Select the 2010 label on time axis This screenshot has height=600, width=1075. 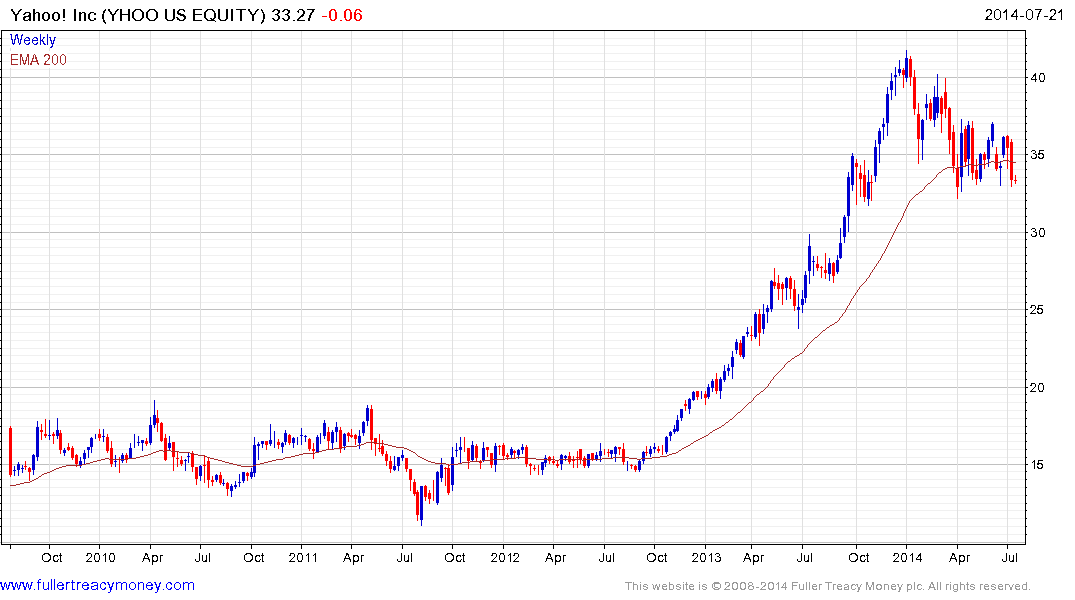(100, 557)
